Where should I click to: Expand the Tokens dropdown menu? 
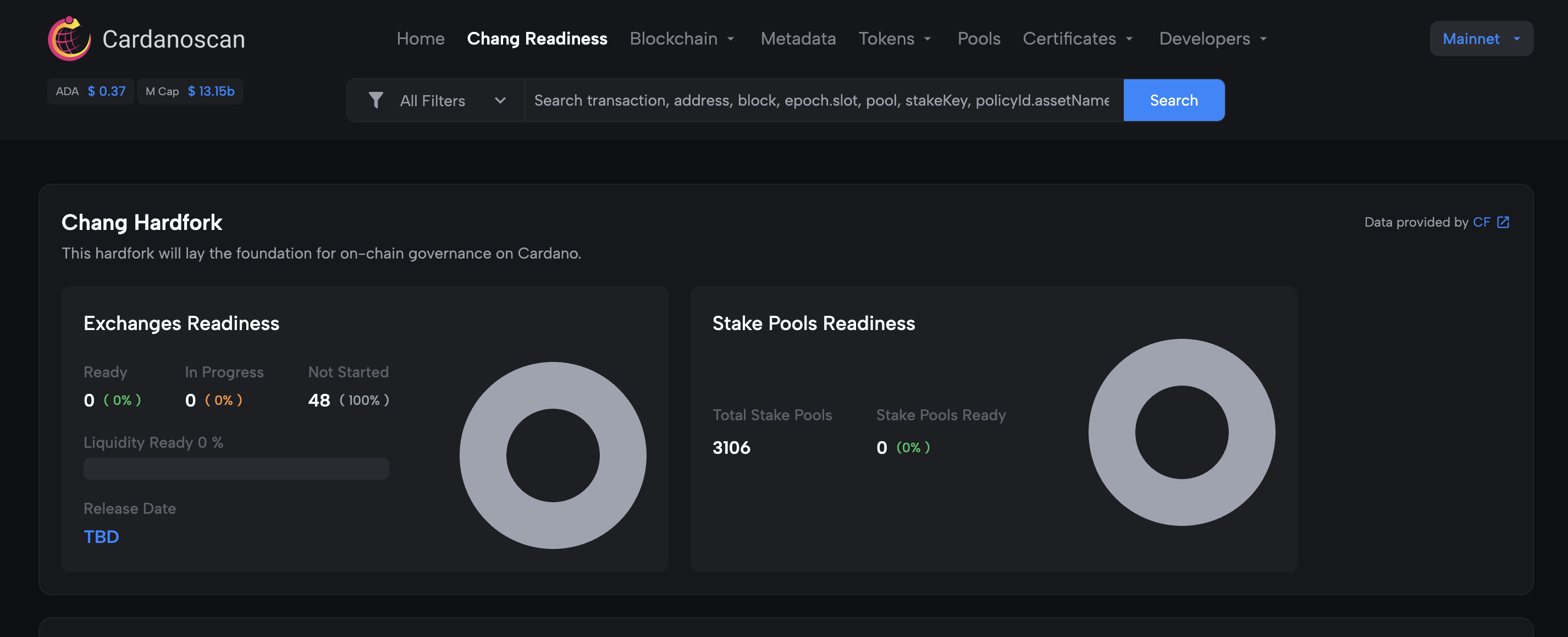895,39
